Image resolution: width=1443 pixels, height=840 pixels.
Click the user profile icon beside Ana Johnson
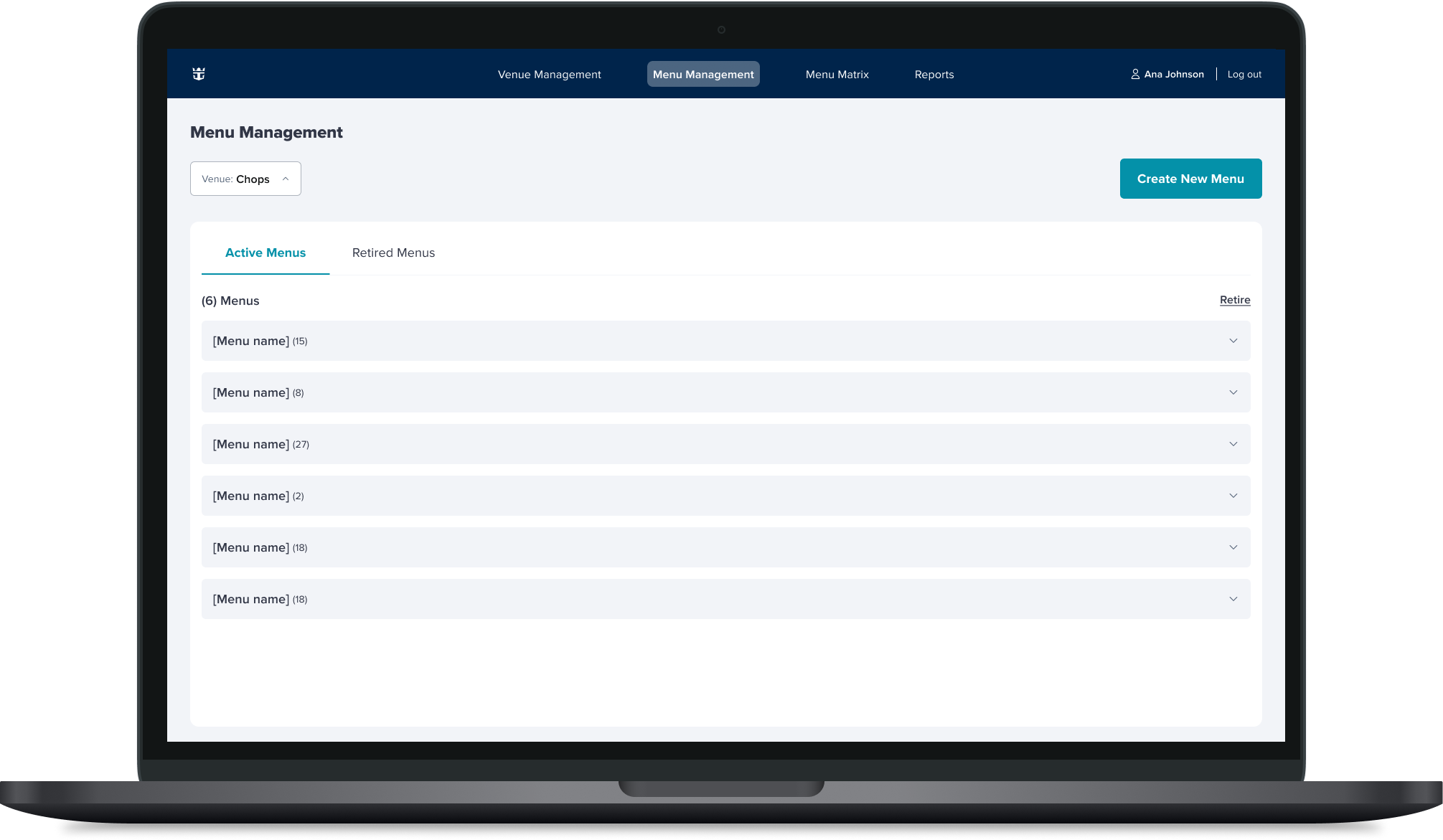pos(1135,74)
